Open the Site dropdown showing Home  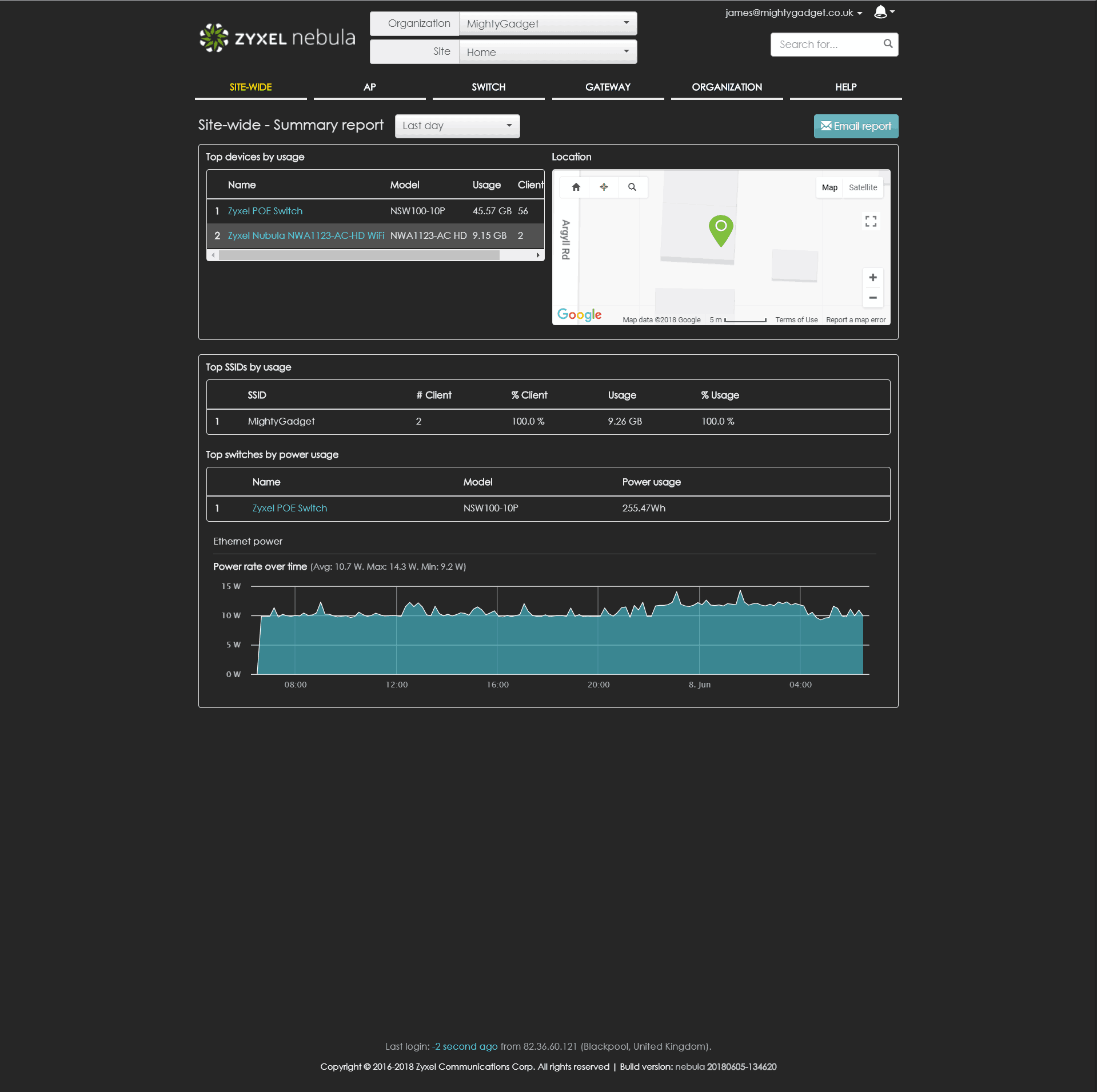(547, 52)
